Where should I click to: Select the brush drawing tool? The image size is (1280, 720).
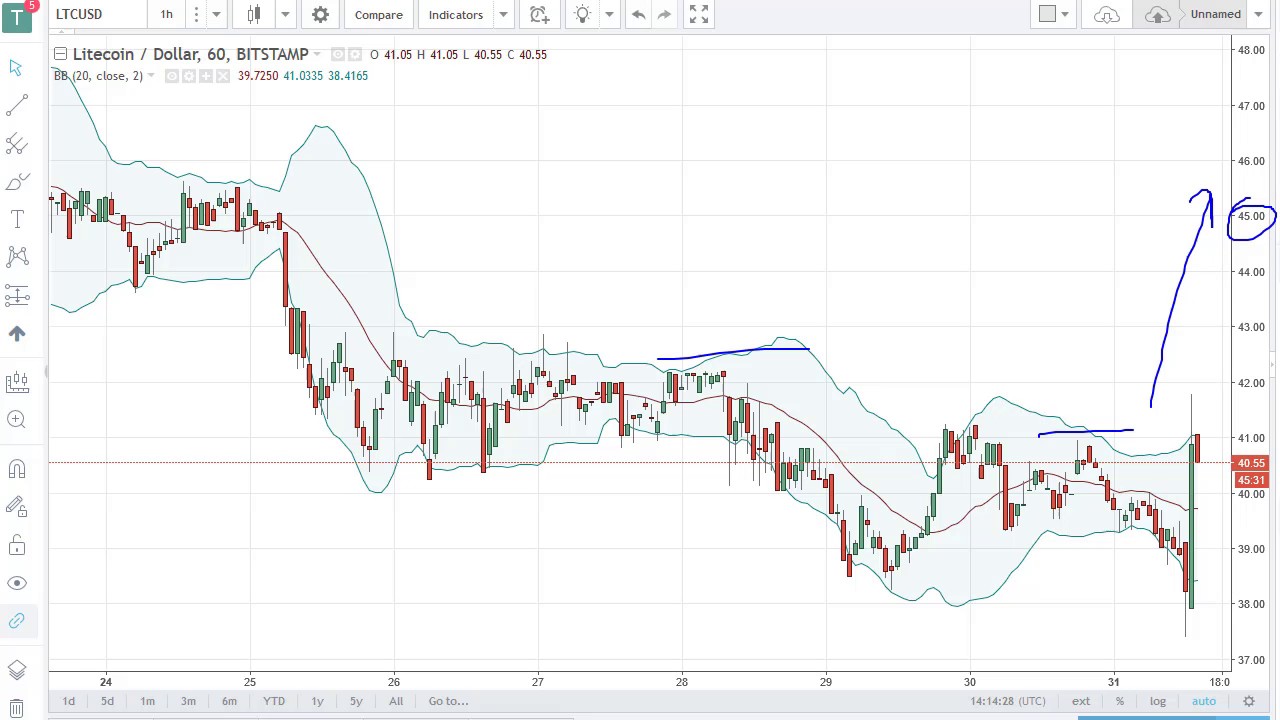(x=16, y=182)
